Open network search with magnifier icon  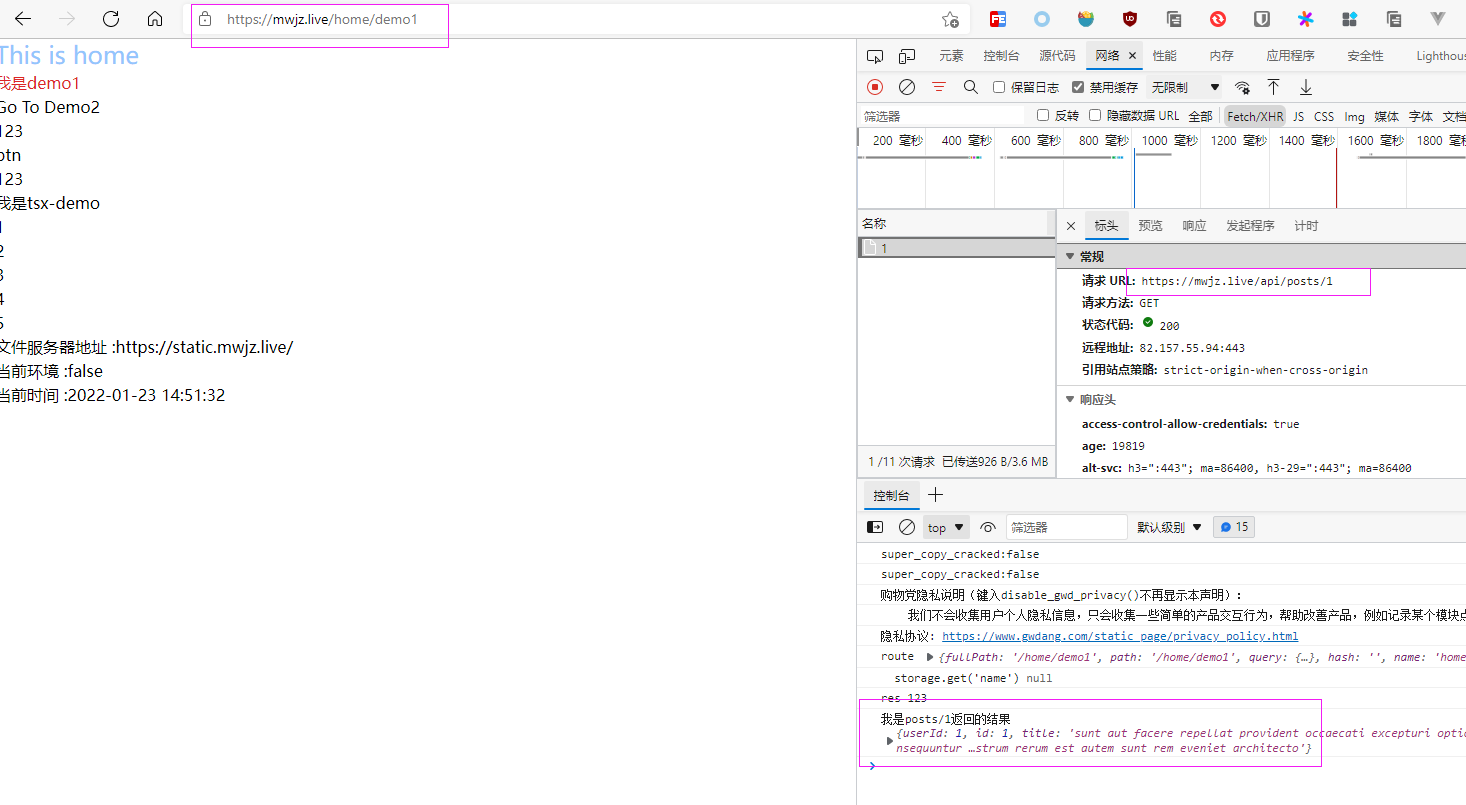971,87
